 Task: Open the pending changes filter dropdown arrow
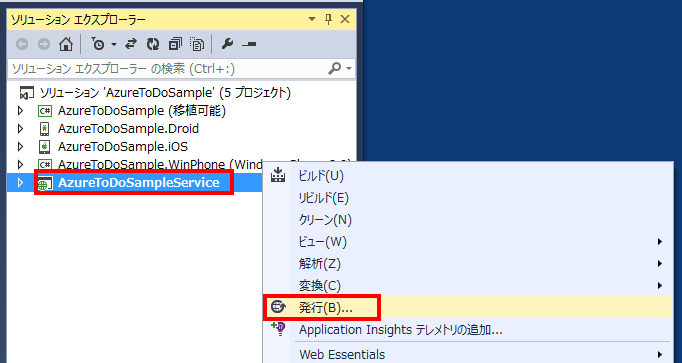(114, 44)
